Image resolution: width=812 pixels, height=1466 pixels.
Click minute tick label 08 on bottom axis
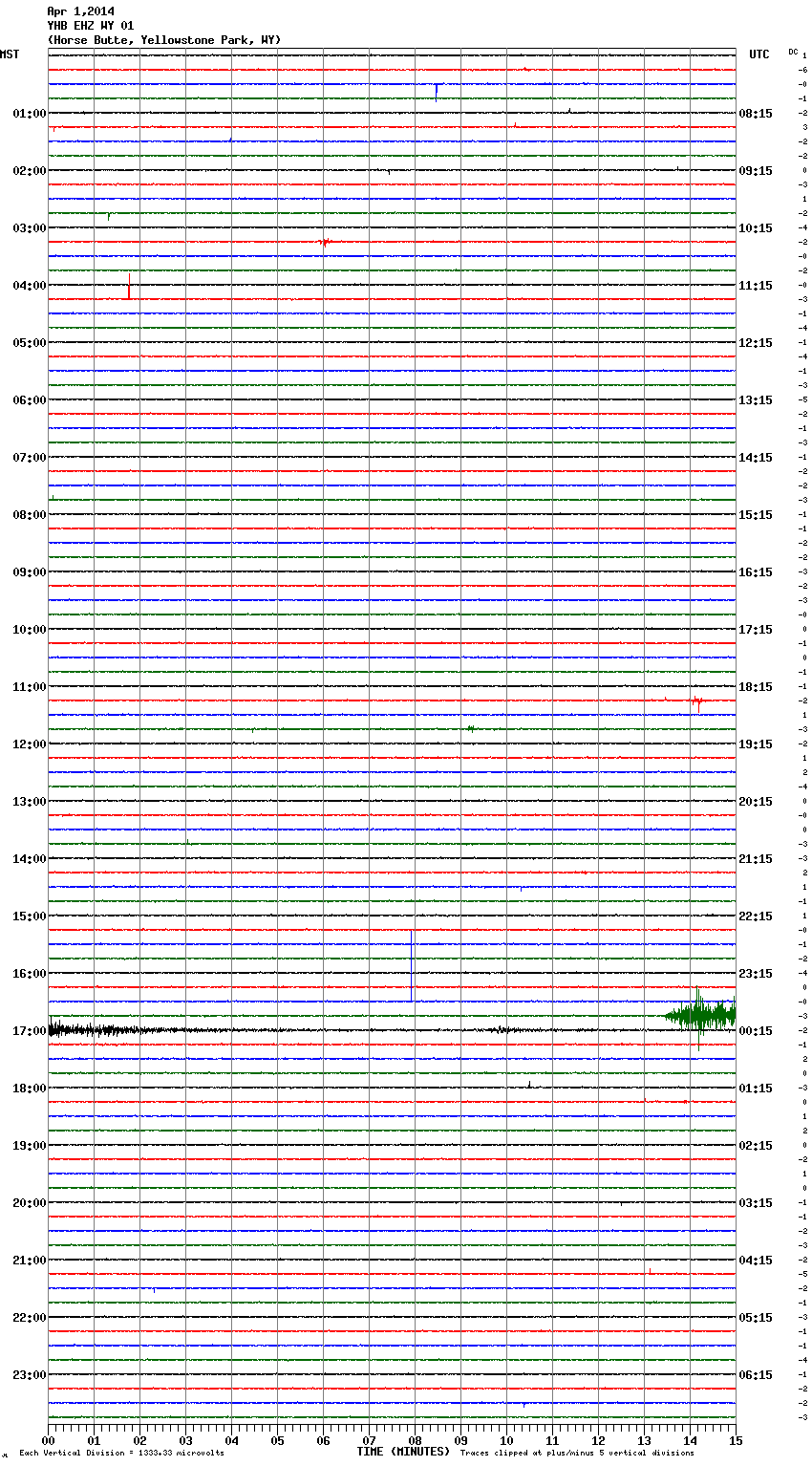point(415,1440)
